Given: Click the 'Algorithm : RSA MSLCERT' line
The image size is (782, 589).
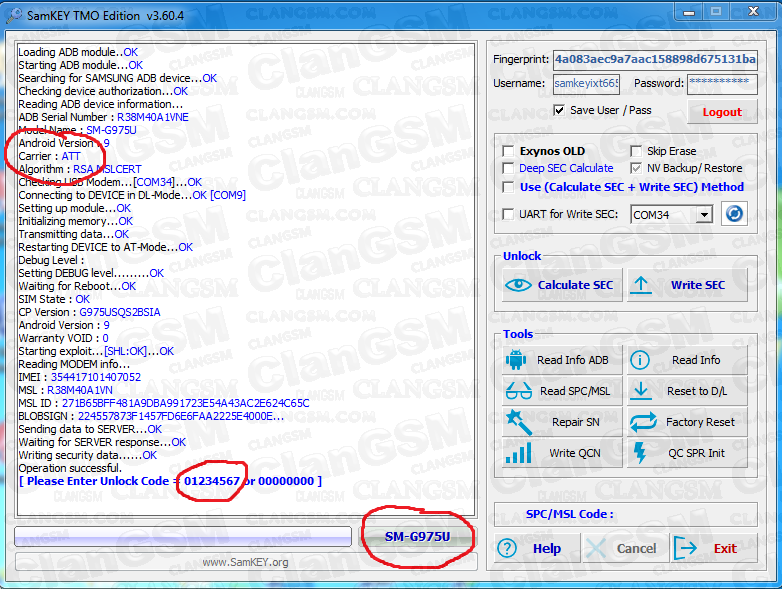Looking at the screenshot, I should coord(80,169).
